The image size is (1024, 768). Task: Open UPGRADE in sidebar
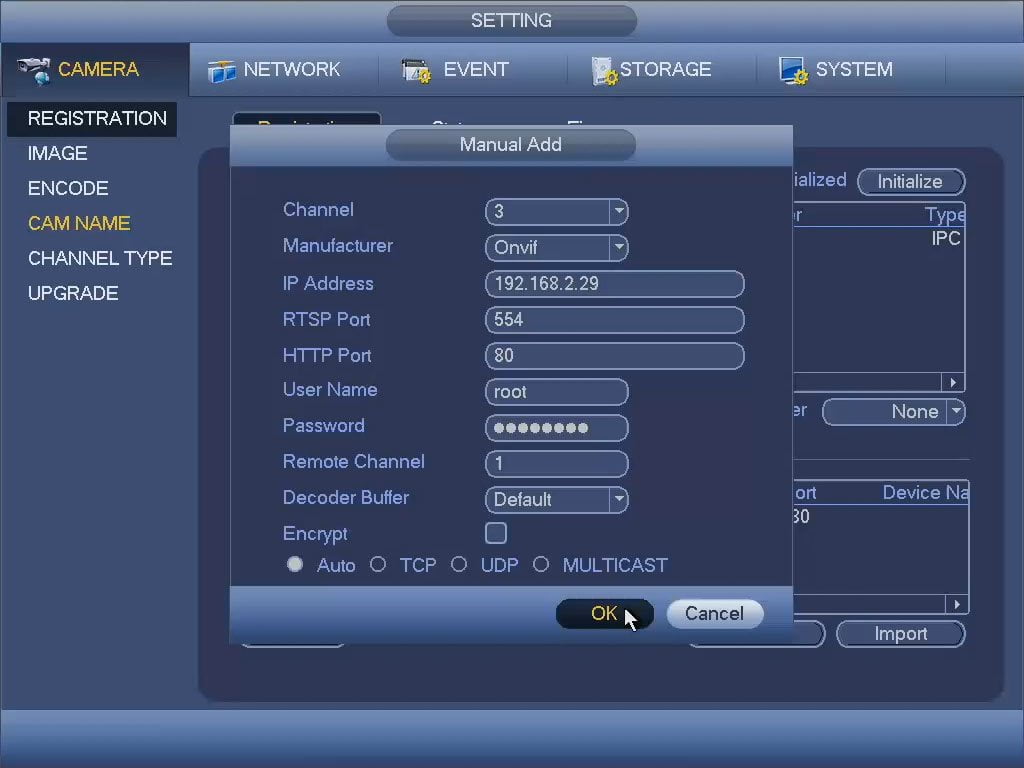[73, 293]
